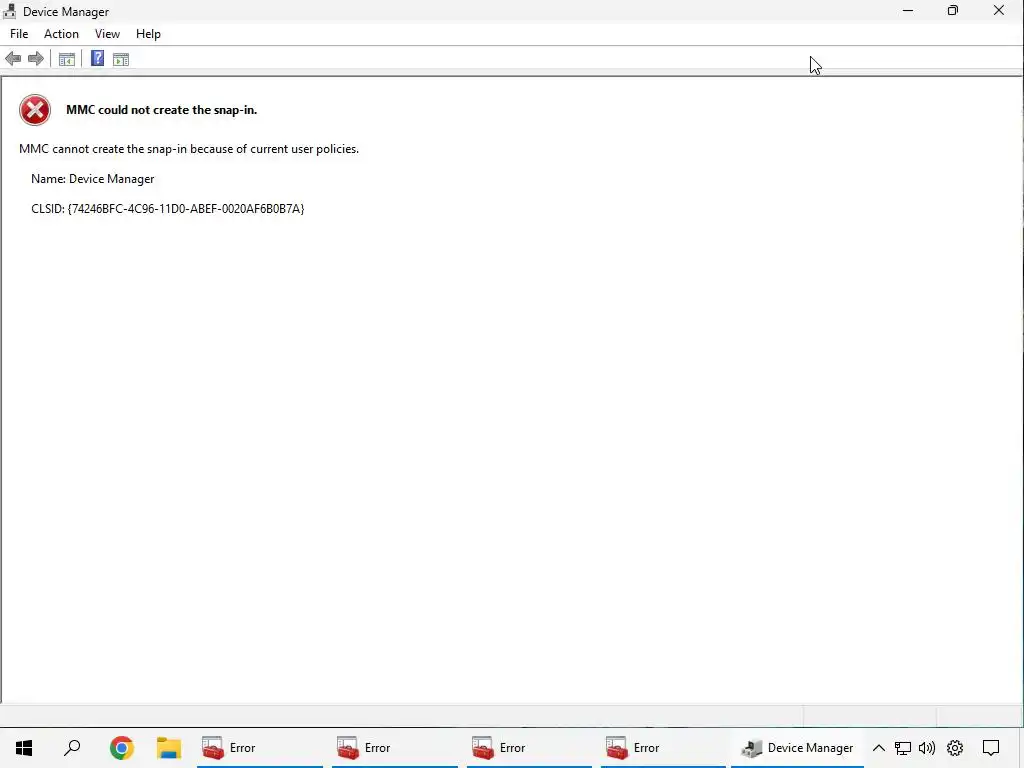Open the volume speaker tray icon
The width and height of the screenshot is (1024, 768).
(927, 748)
